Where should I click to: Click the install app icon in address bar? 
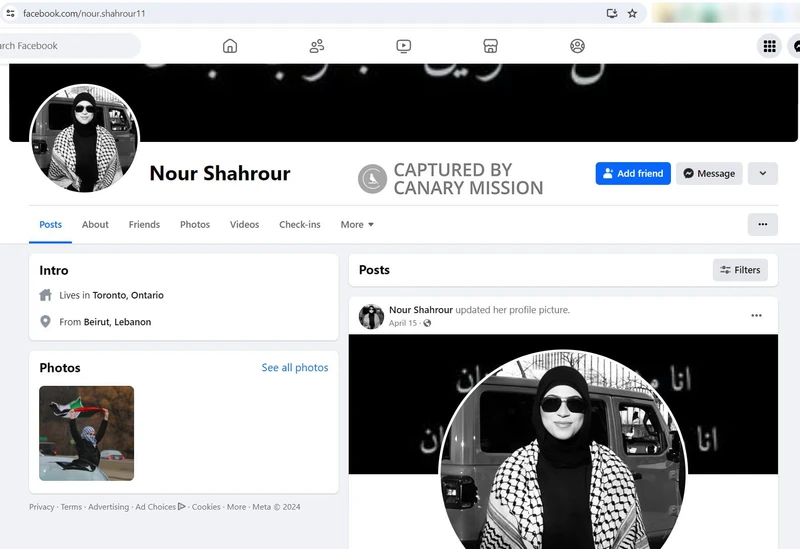[x=612, y=13]
